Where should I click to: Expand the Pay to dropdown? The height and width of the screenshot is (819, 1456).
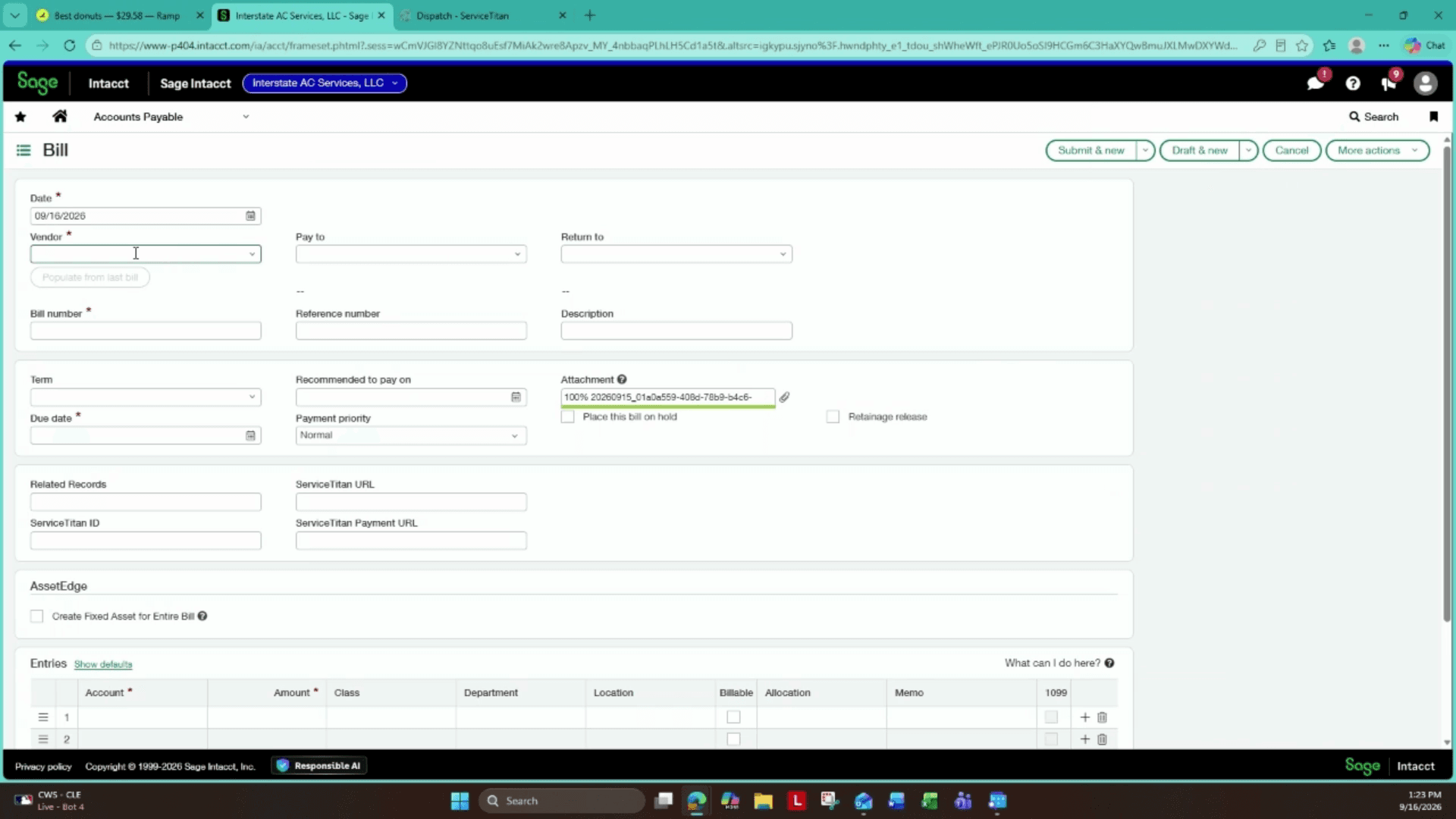tap(517, 254)
